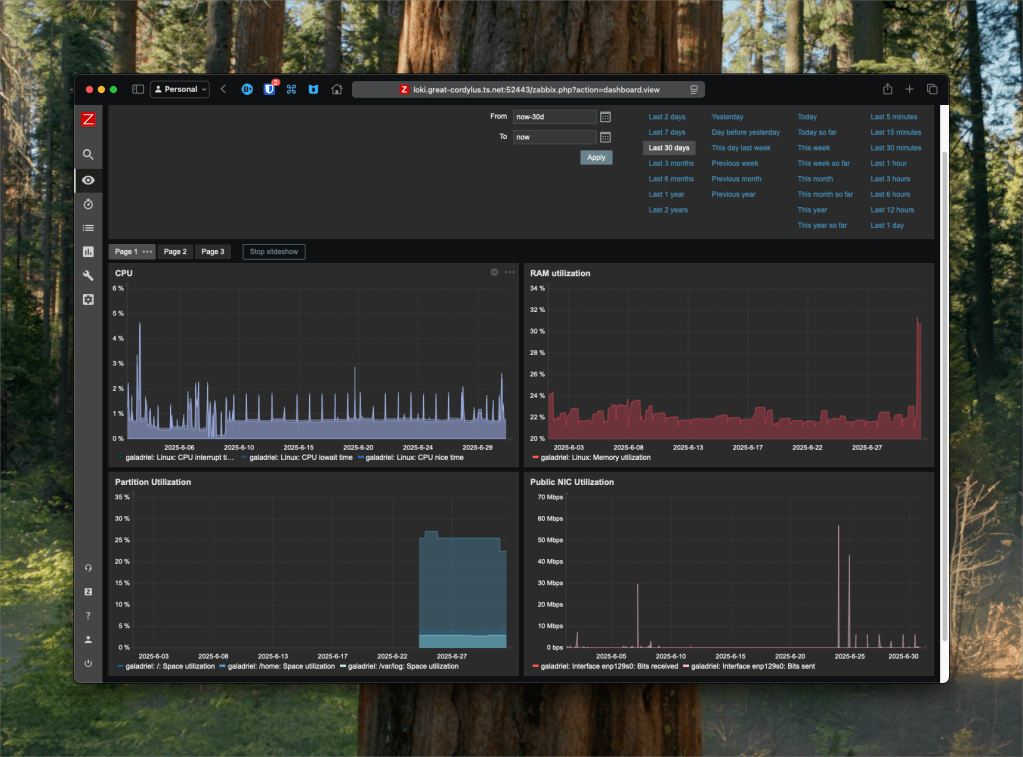
Task: Switch to Page 2 tab
Action: 175,252
